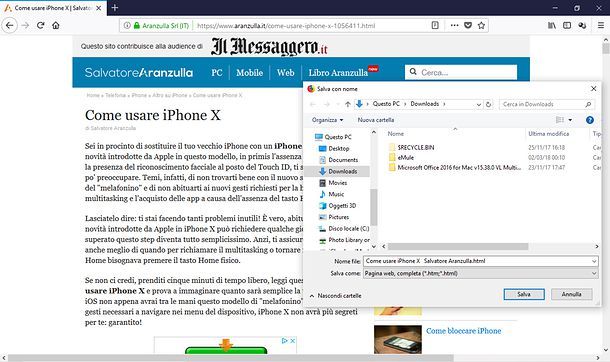The height and width of the screenshot is (362, 610).
Task: Select Documents in folder tree
Action: tap(338, 160)
